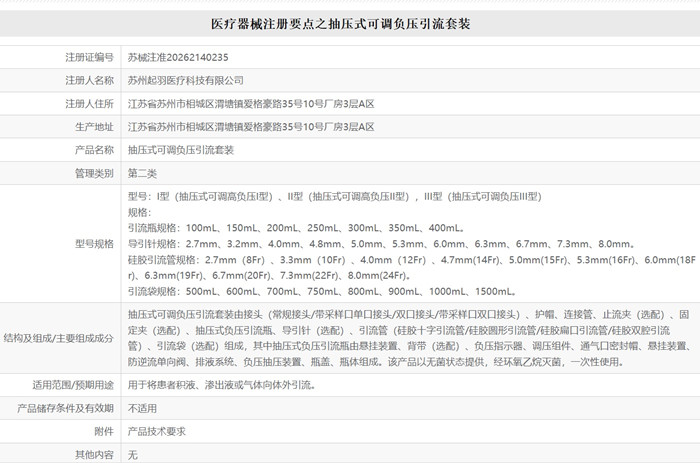Image resolution: width=700 pixels, height=463 pixels.
Task: Click the 导引针规格 line
Action: click(x=382, y=244)
